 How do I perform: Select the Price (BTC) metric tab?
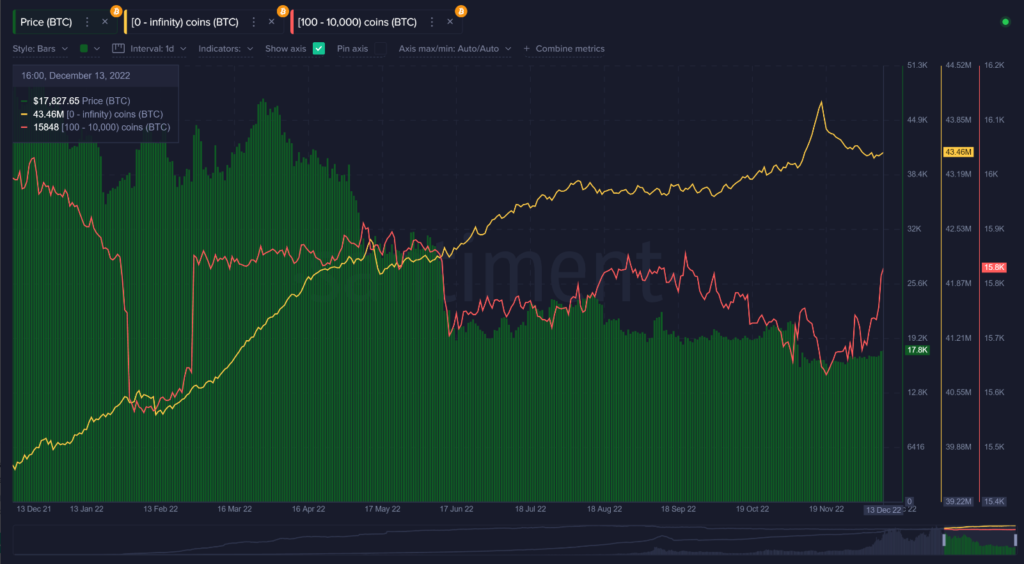46,21
